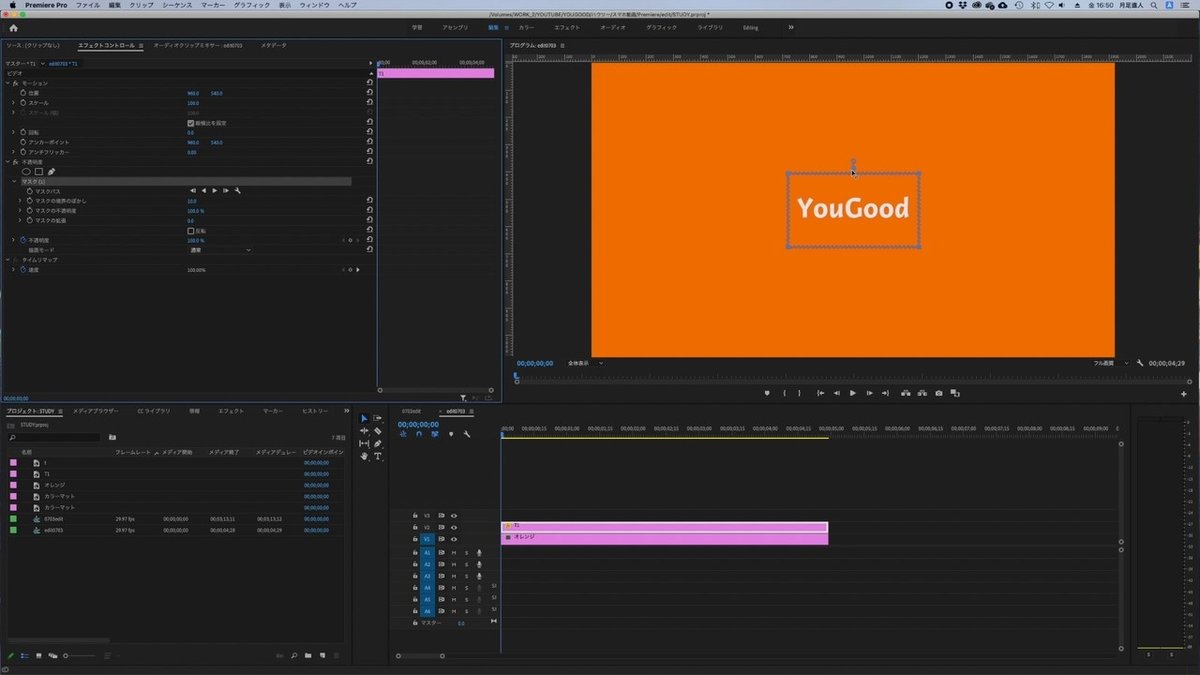Select the Selection arrow tool
This screenshot has height=675, width=1200.
pos(364,418)
